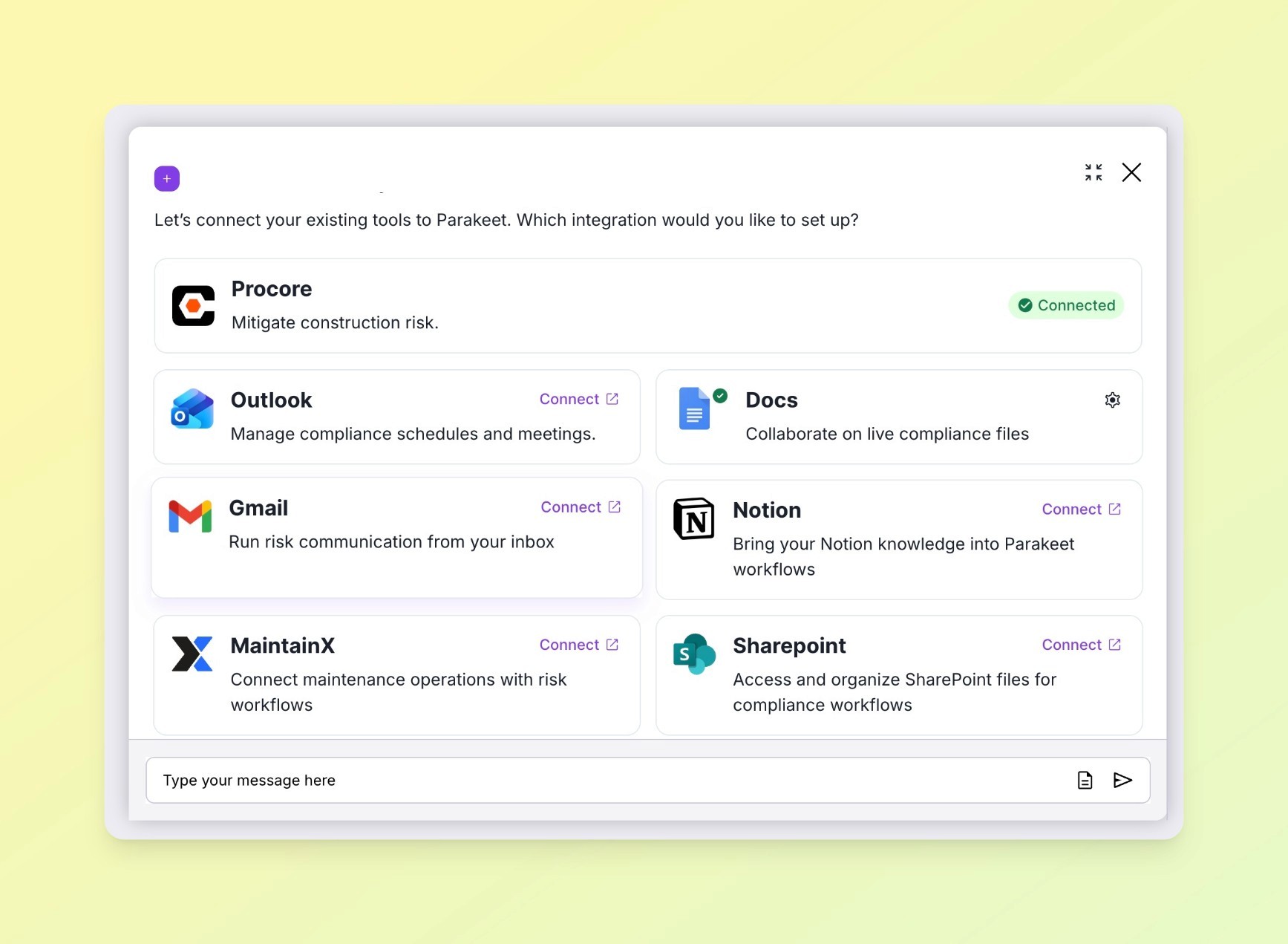Click the Procore logo icon
The height and width of the screenshot is (944, 1288).
pyautogui.click(x=193, y=305)
